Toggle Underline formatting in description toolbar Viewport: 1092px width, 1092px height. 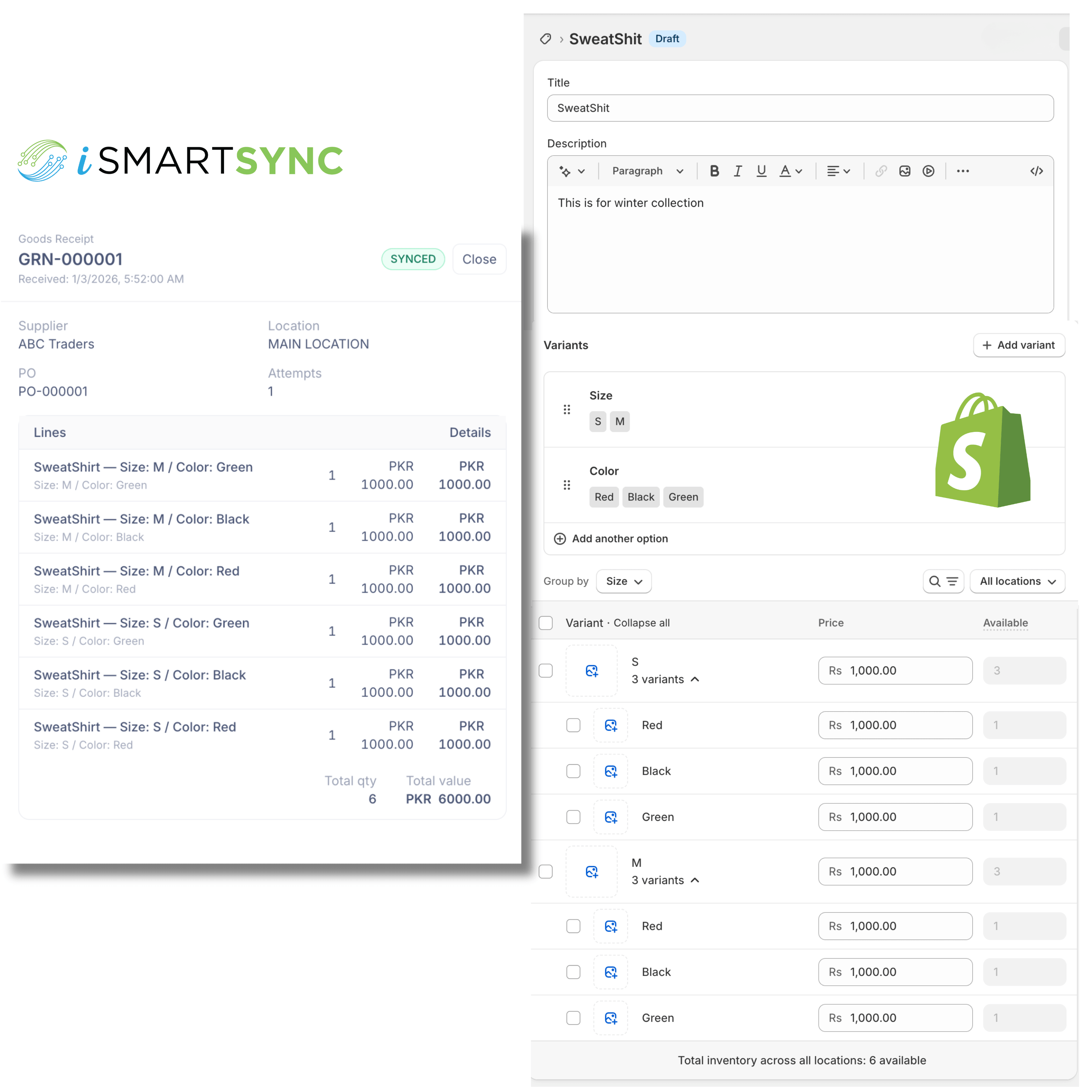pos(761,171)
